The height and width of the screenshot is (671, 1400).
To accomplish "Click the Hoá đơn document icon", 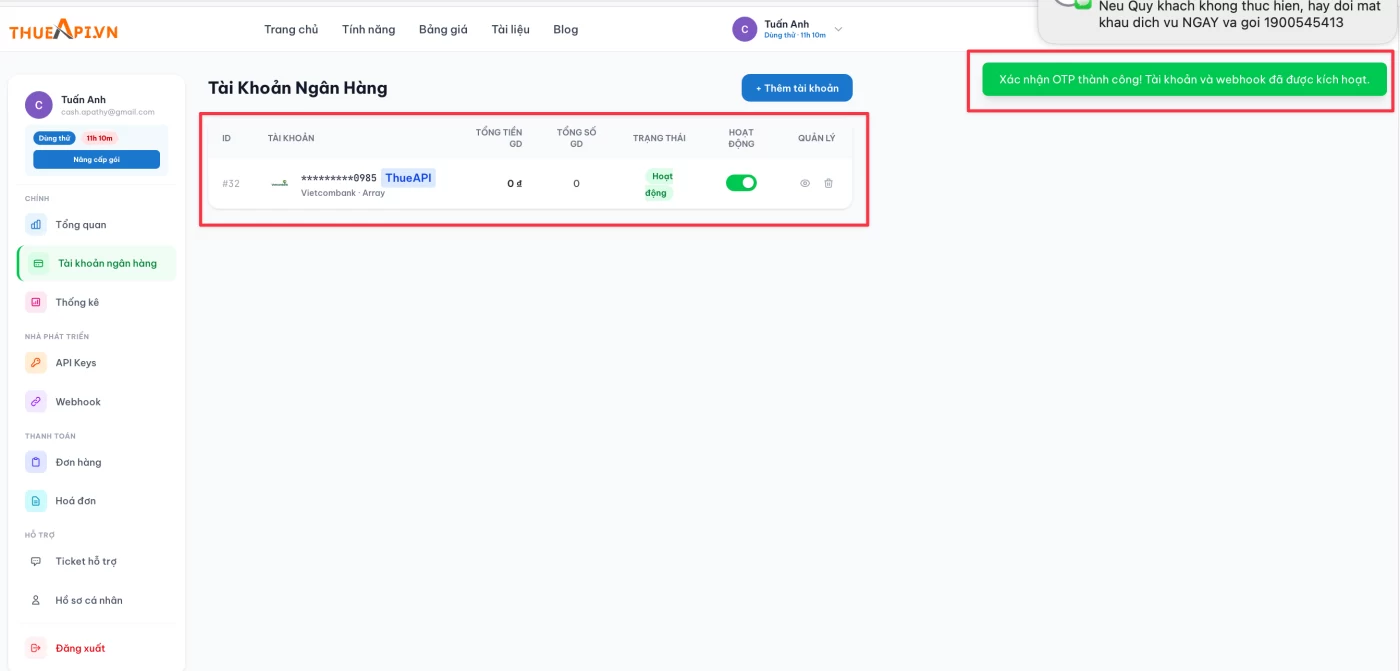I will point(36,501).
